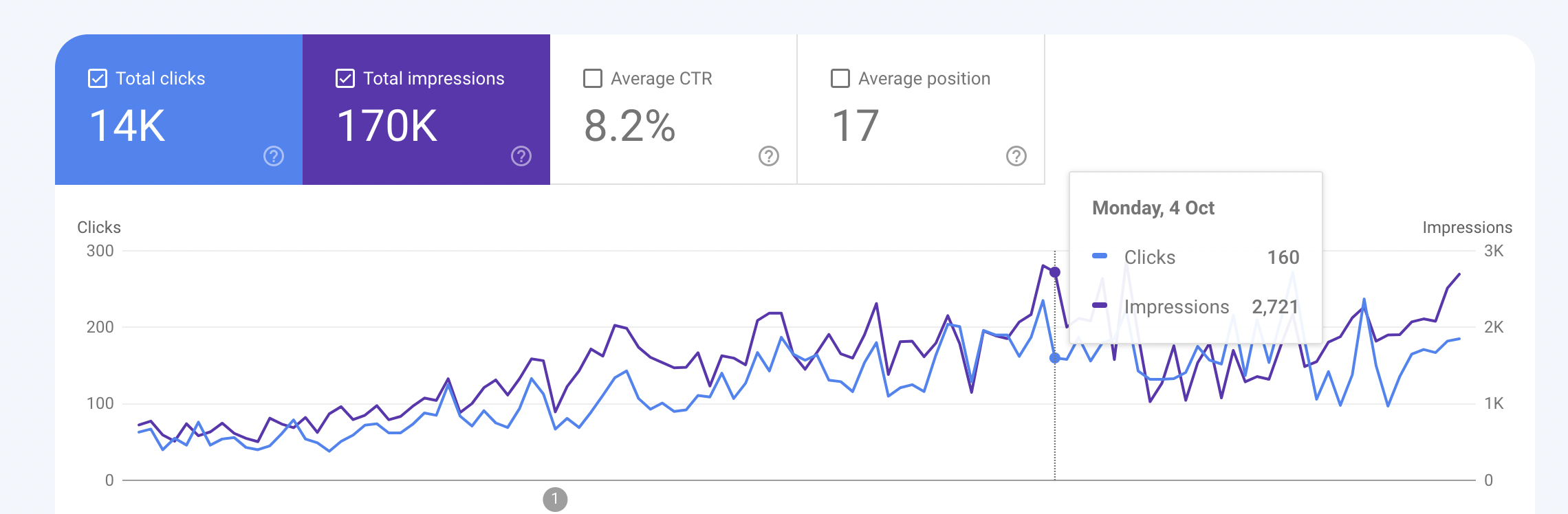
Task: Click purple impressions data point on 4 Oct
Action: [x=1055, y=273]
